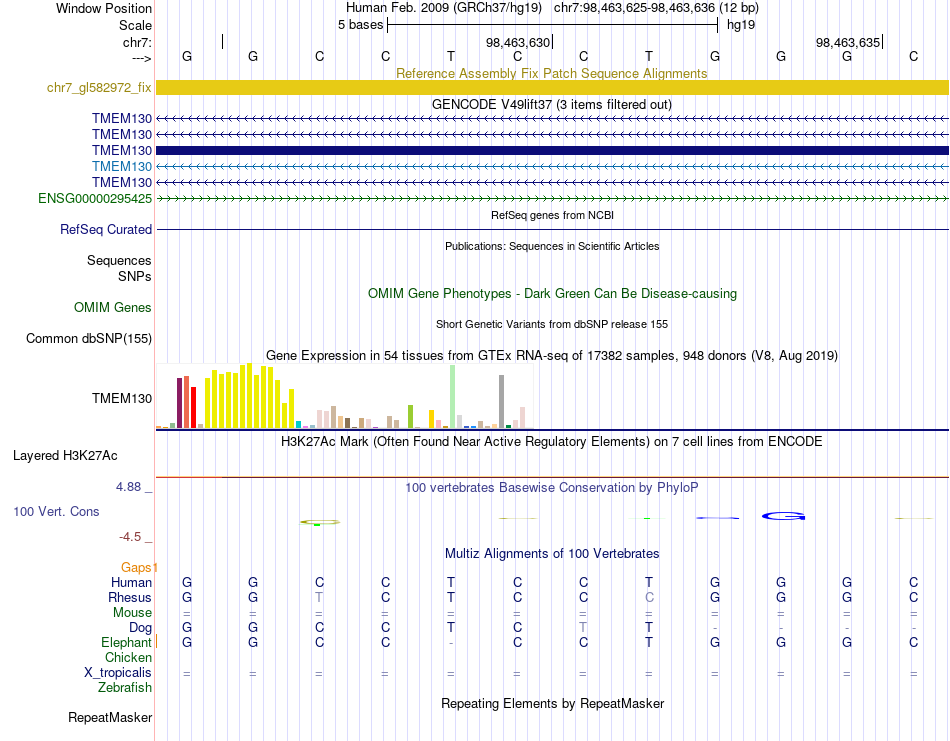950x741 pixels.
Task: Click the chr7:98,463,625-98,463,636 coordinates text
Action: coord(656,8)
